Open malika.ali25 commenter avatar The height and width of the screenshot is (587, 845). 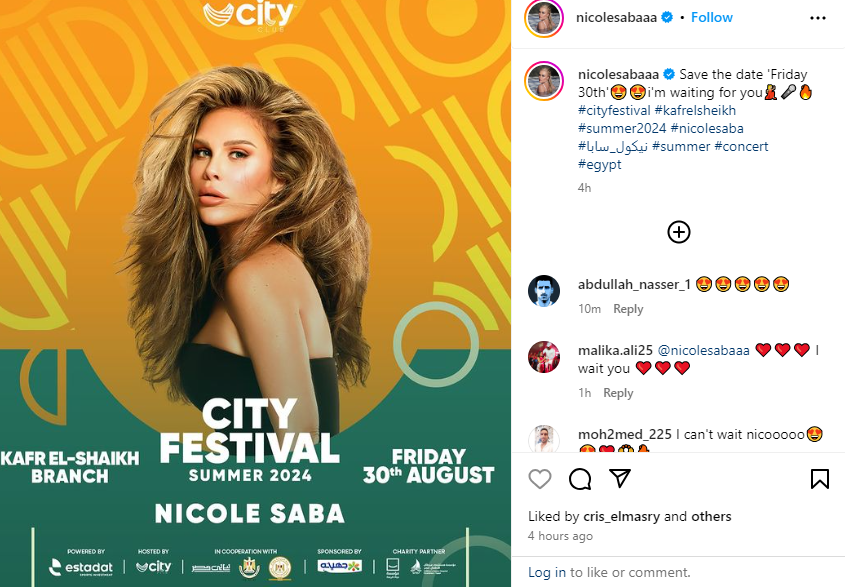544,357
